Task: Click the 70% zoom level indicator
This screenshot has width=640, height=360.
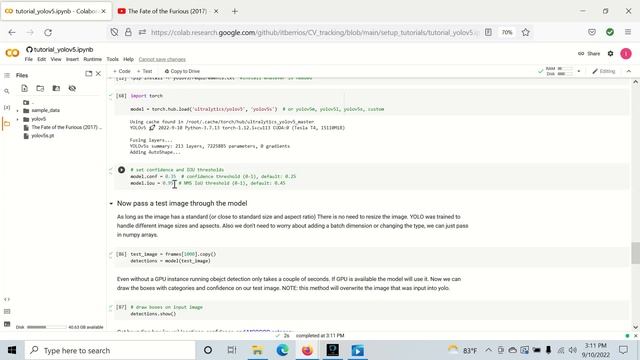Action: pyautogui.click(x=507, y=32)
